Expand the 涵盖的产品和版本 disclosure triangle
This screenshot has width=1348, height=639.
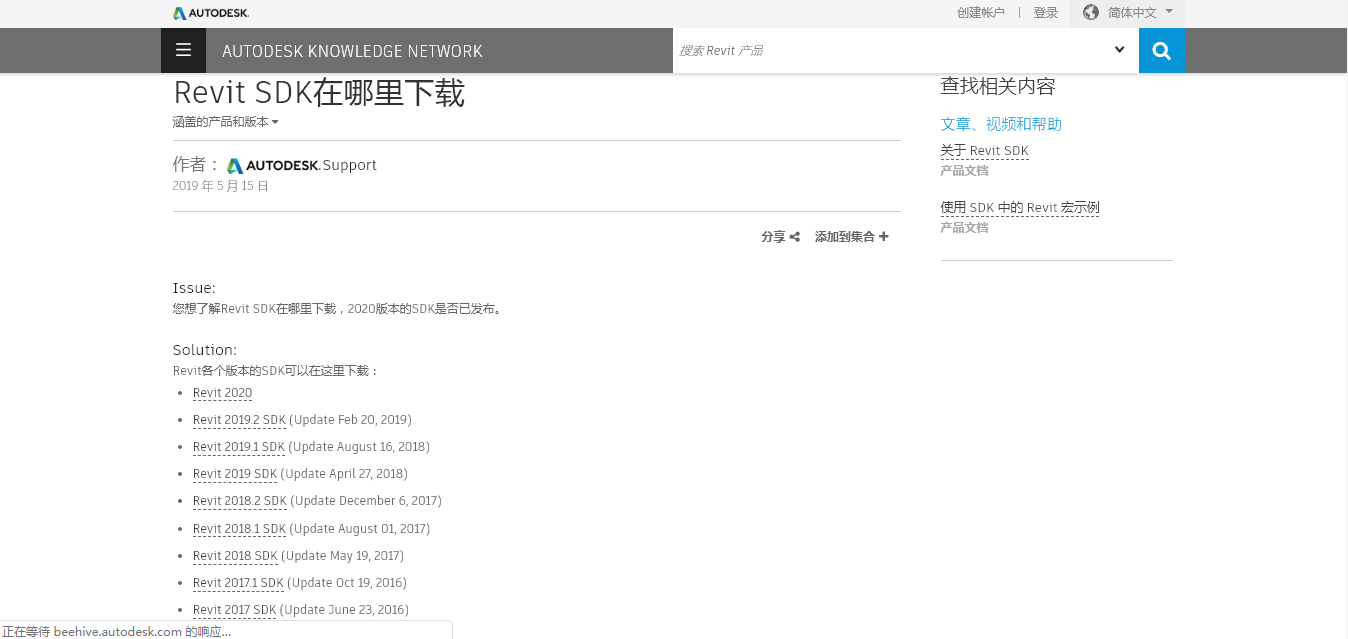(276, 122)
